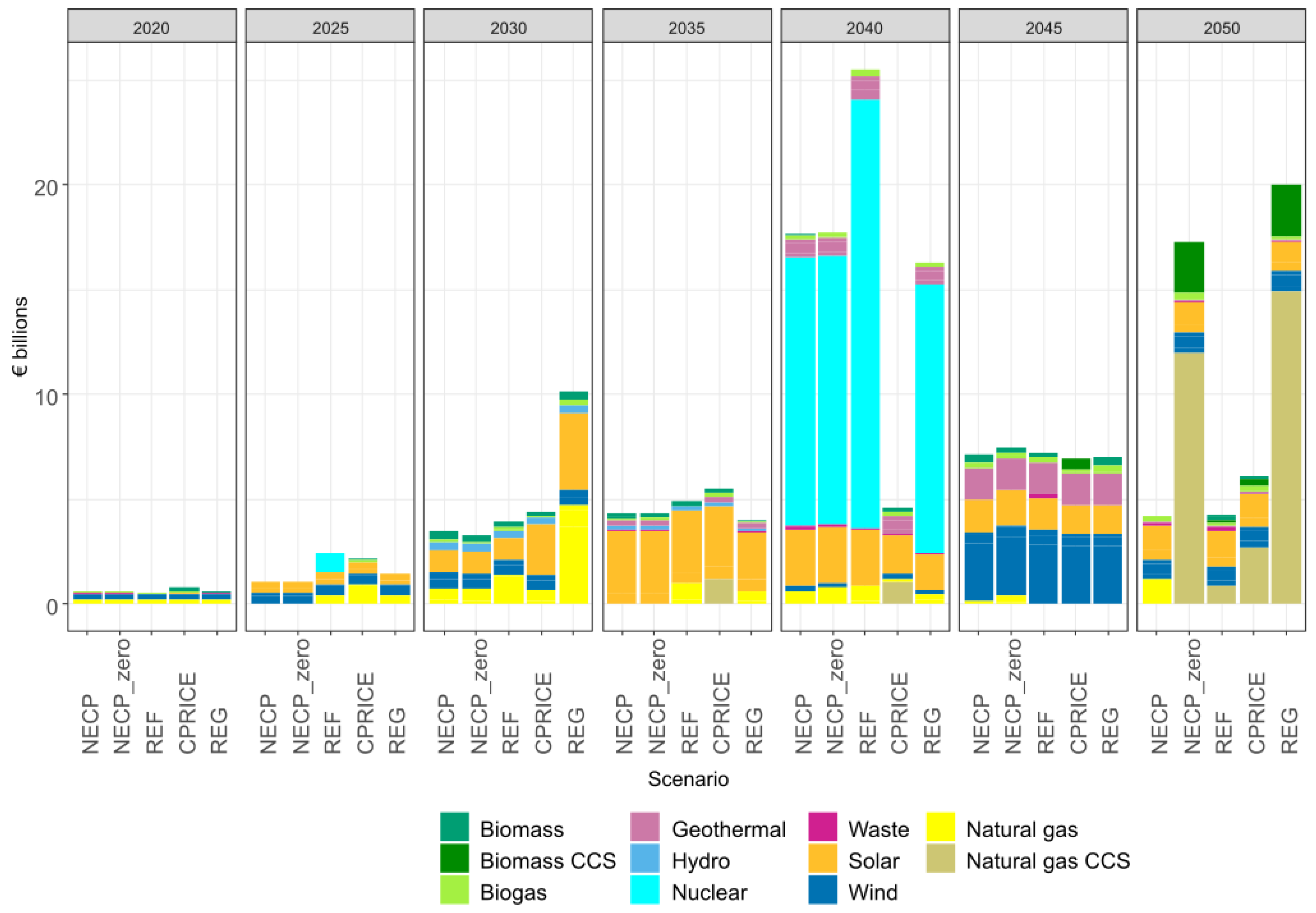The height and width of the screenshot is (913, 1316).
Task: Click the Solar orange legend swatch
Action: (x=822, y=858)
